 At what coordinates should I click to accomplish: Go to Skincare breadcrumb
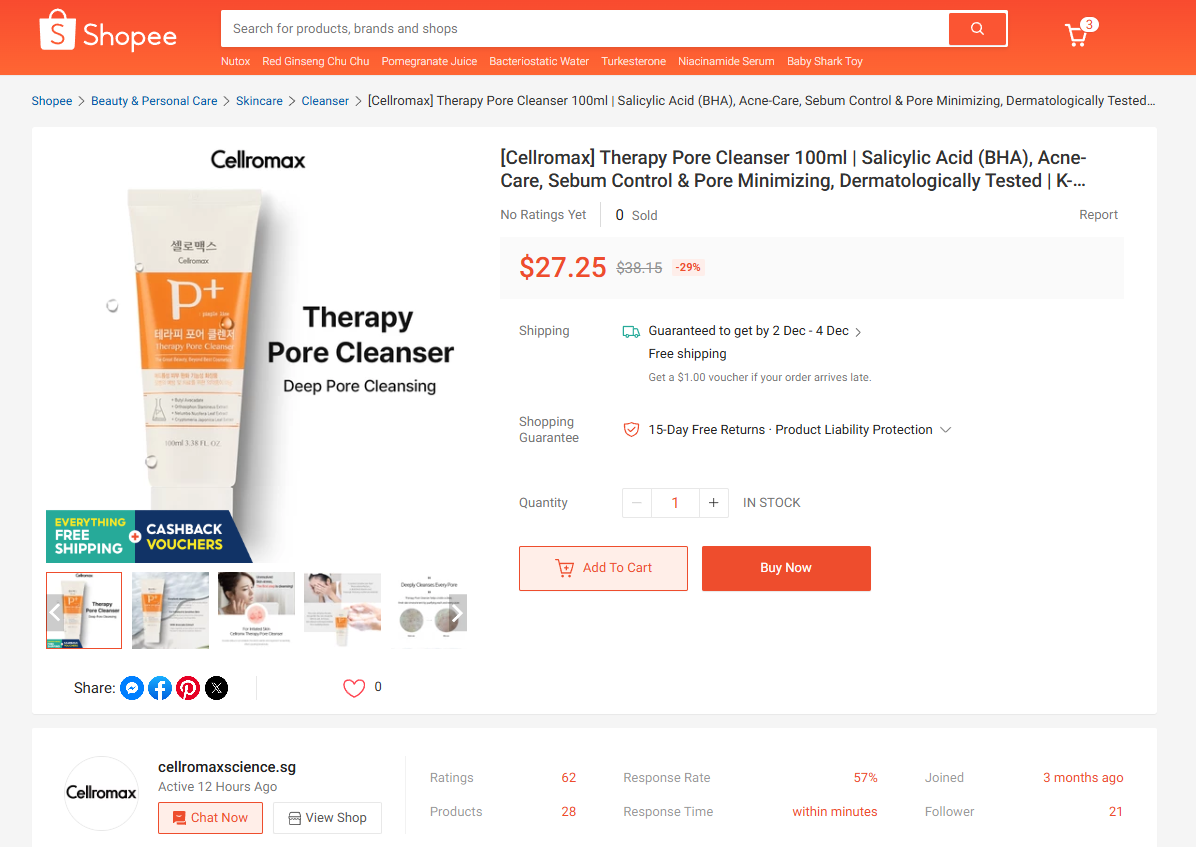tap(259, 101)
